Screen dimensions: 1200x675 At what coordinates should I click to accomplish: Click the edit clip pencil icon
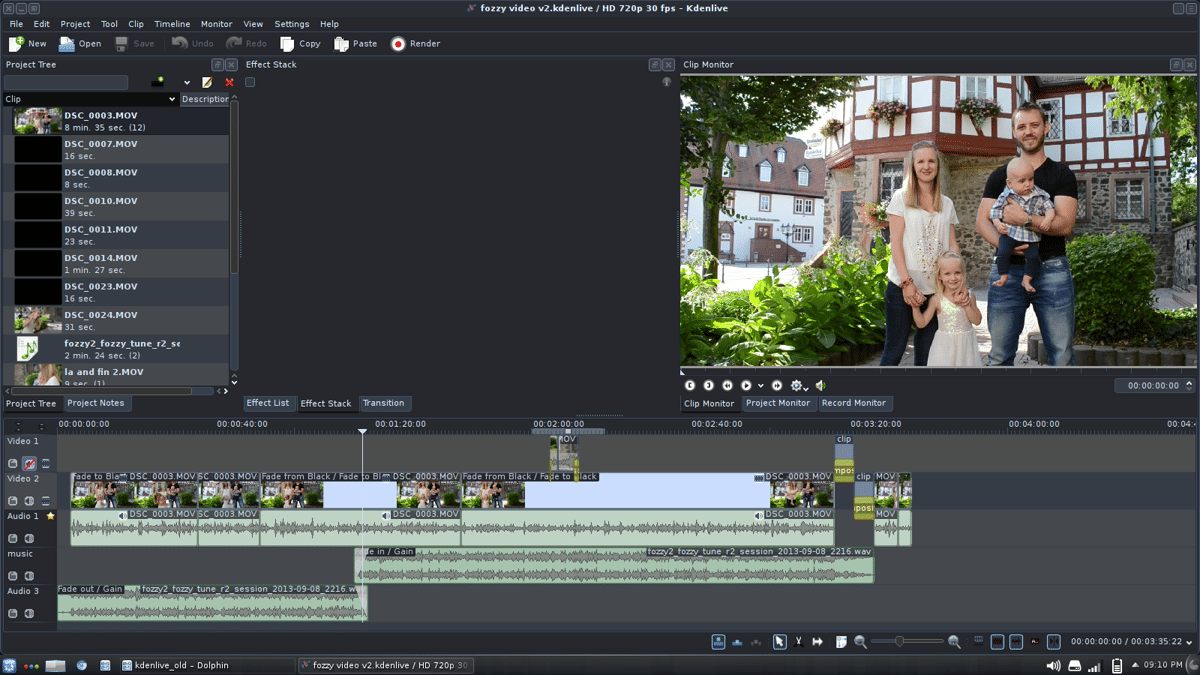pyautogui.click(x=207, y=83)
